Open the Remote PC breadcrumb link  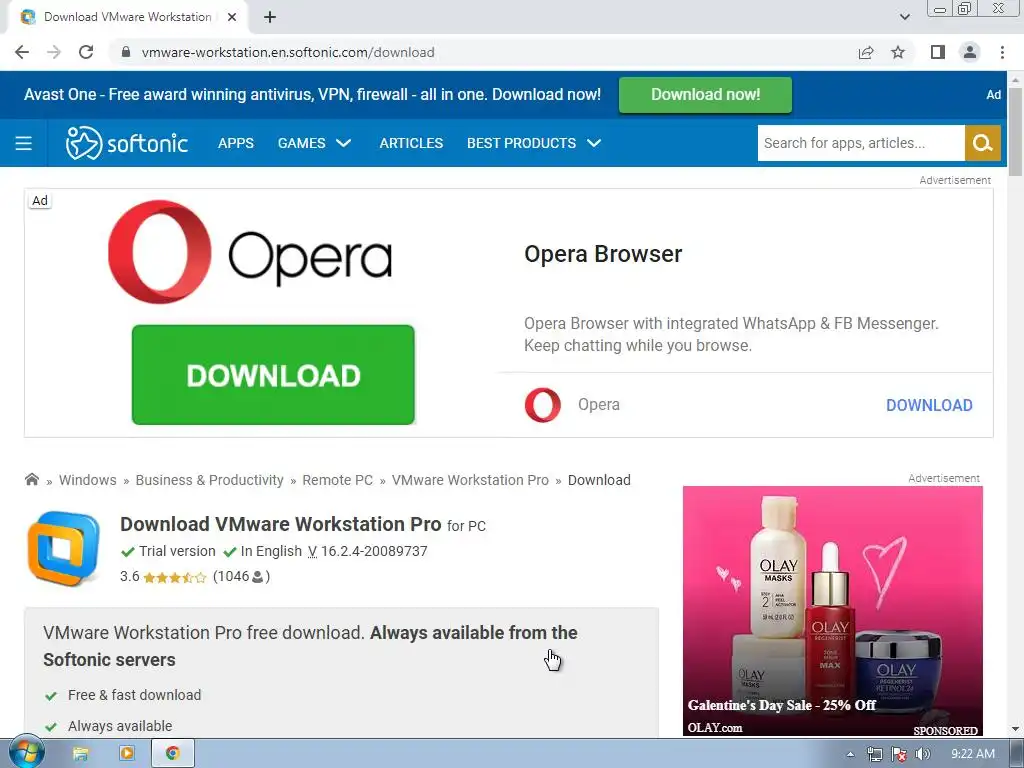tap(338, 480)
